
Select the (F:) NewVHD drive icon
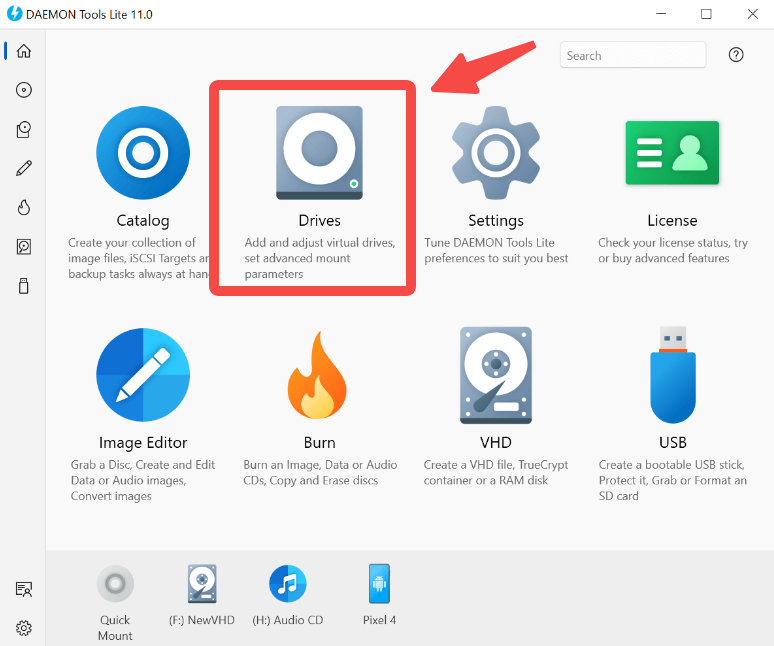[x=202, y=583]
